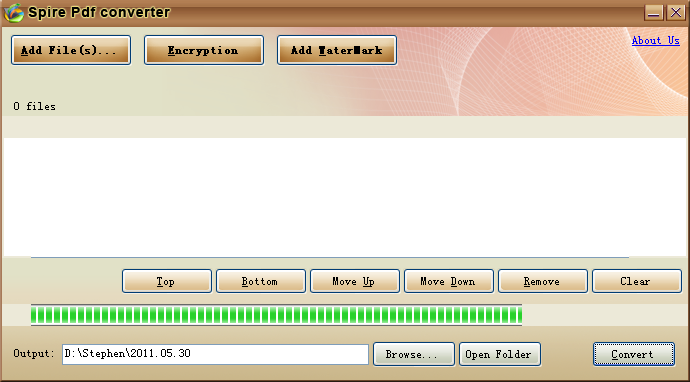This screenshot has width=690, height=382.
Task: Click the Spire Pdf converter app icon
Action: (13, 13)
